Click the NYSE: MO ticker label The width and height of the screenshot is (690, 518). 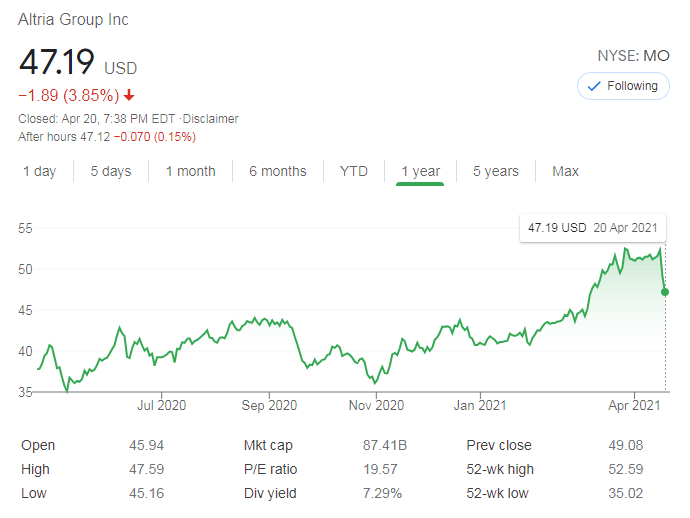(633, 56)
